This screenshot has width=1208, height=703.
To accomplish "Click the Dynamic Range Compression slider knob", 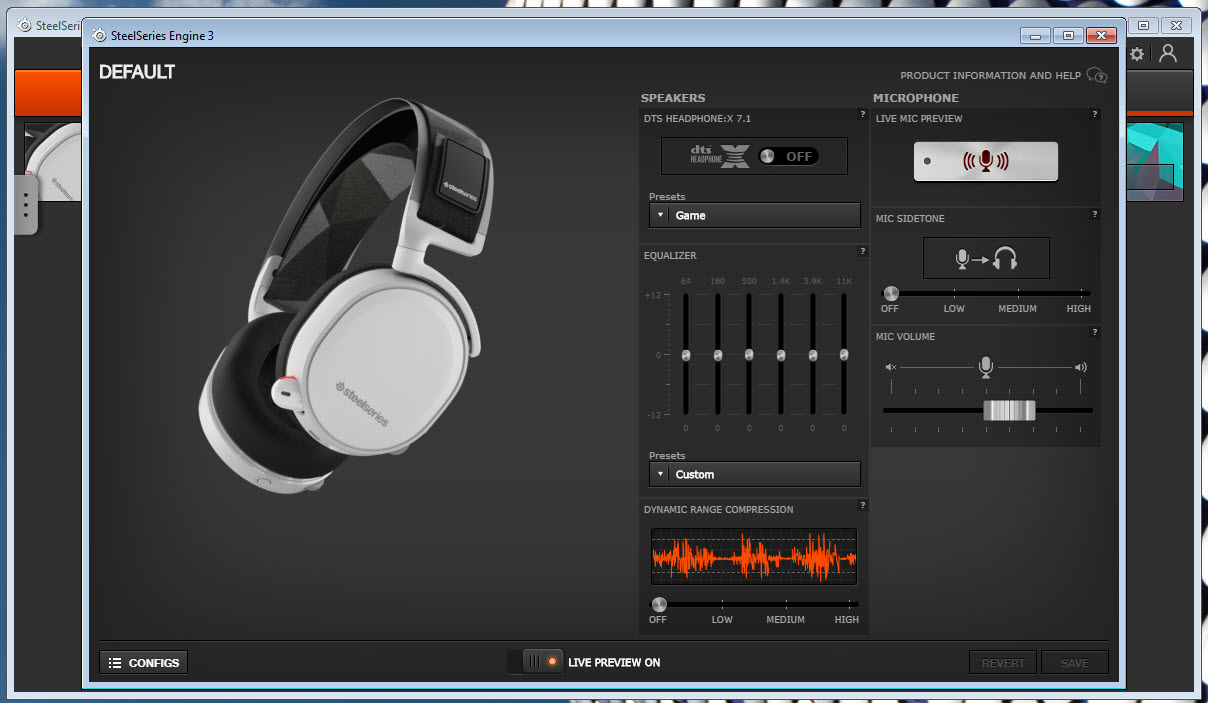I will [x=659, y=604].
